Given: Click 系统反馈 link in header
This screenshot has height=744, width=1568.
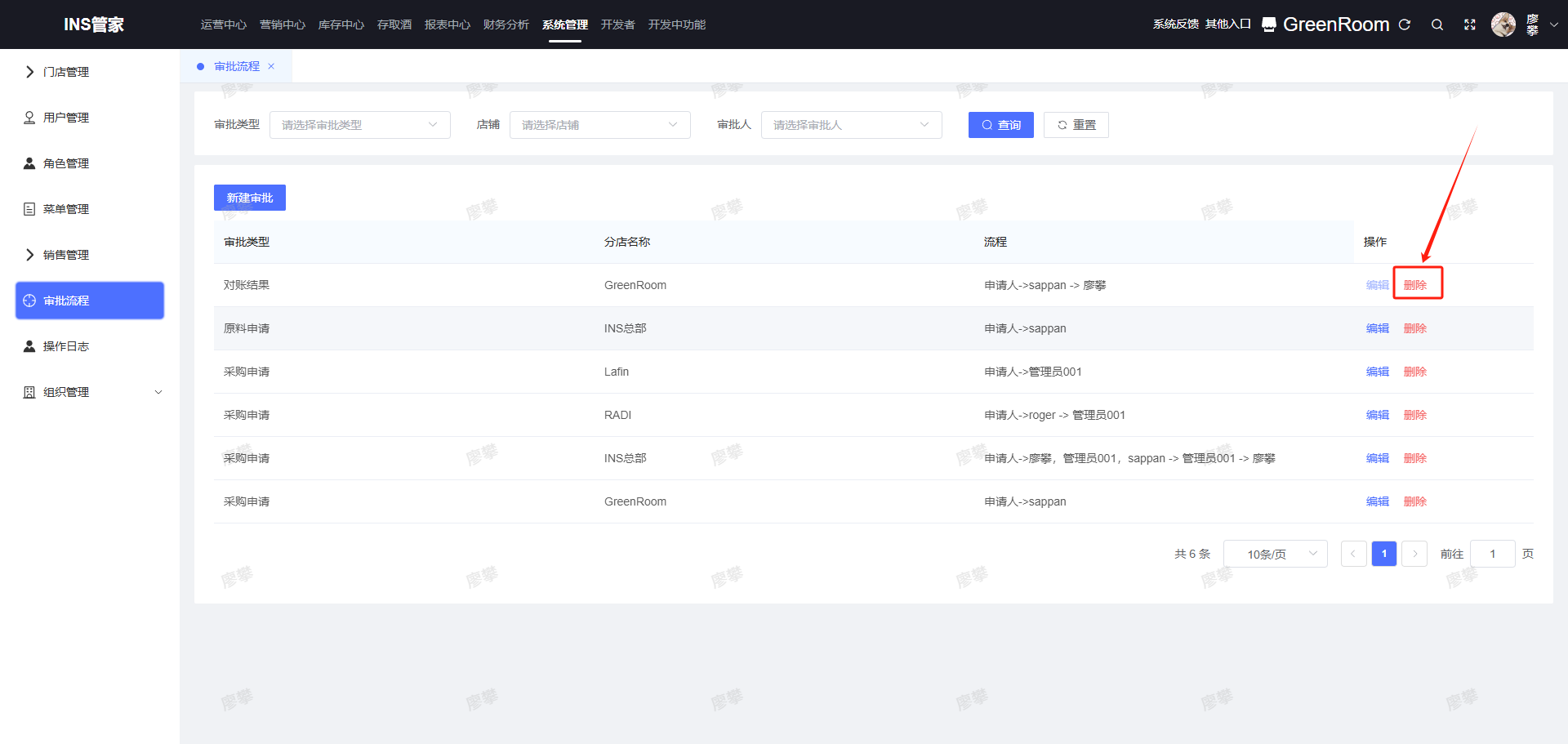Looking at the screenshot, I should point(1176,25).
